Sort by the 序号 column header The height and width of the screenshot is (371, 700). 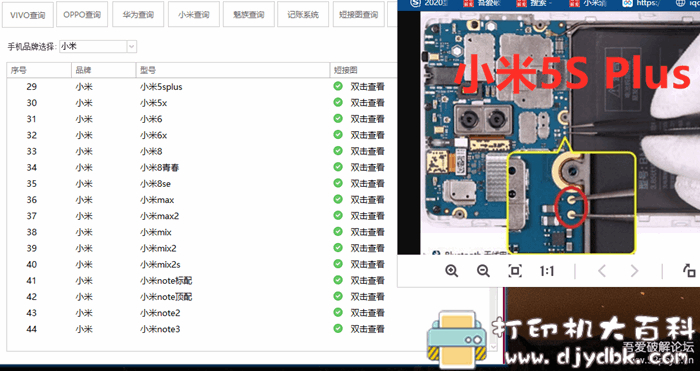click(39, 70)
